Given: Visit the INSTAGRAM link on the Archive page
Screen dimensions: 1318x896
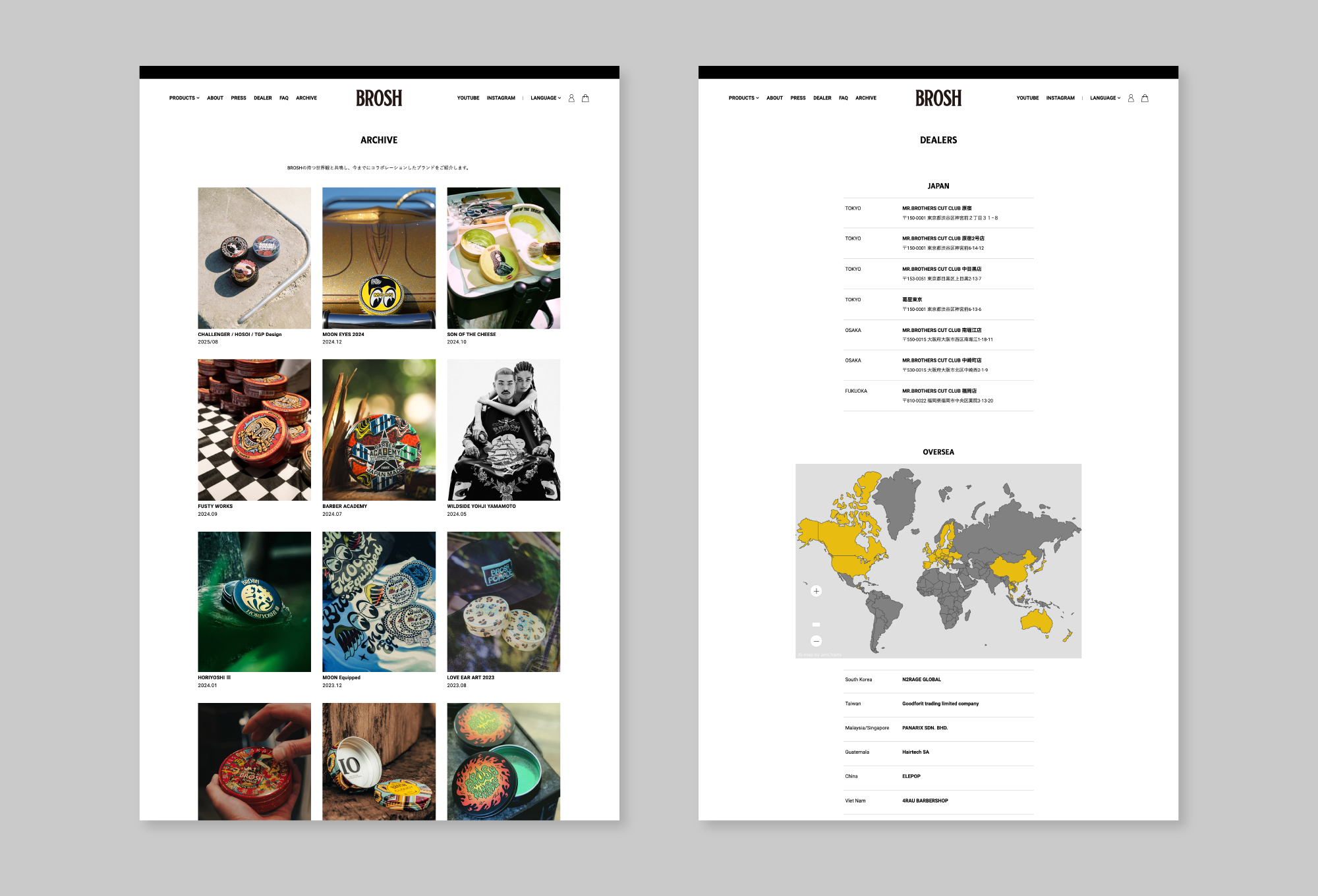Looking at the screenshot, I should [x=501, y=98].
